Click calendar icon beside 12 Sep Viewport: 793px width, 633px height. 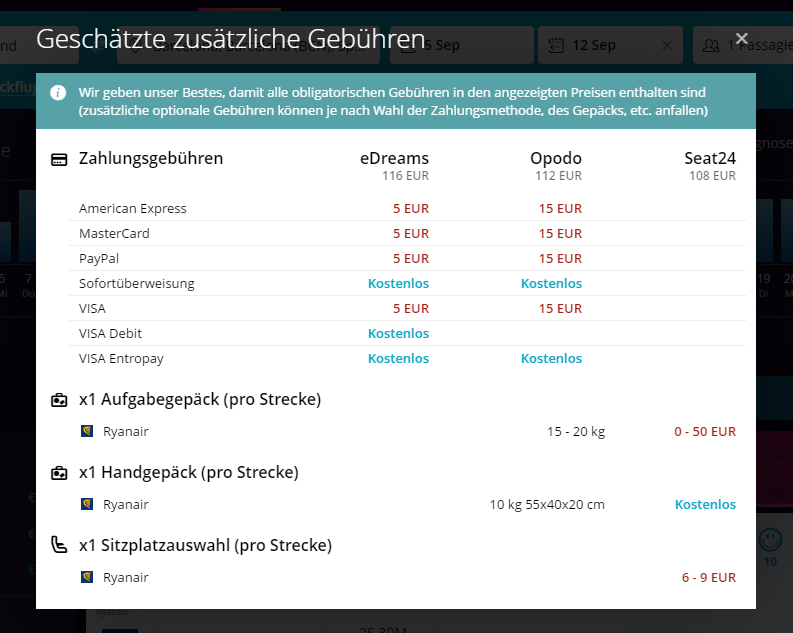click(x=556, y=46)
